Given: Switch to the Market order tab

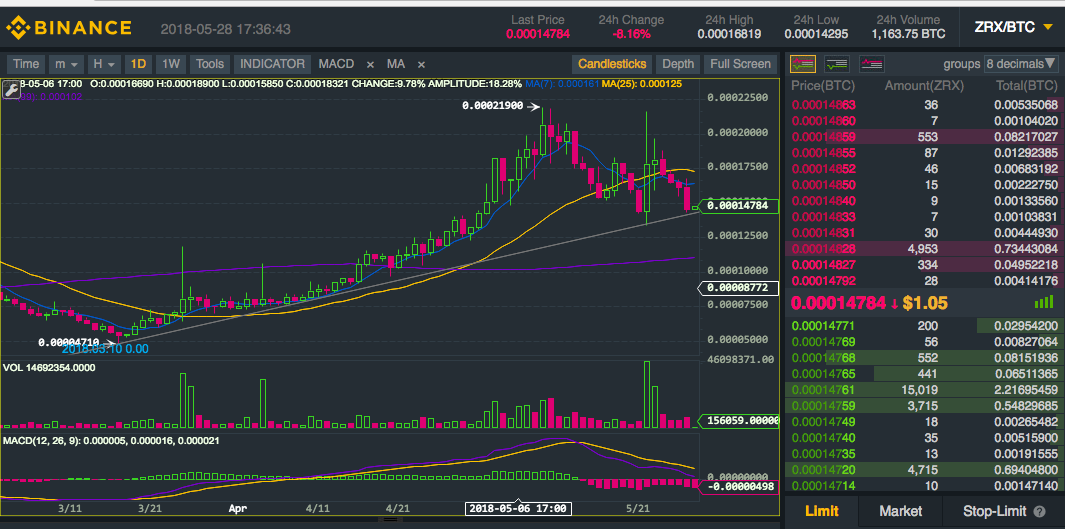Looking at the screenshot, I should click(901, 511).
